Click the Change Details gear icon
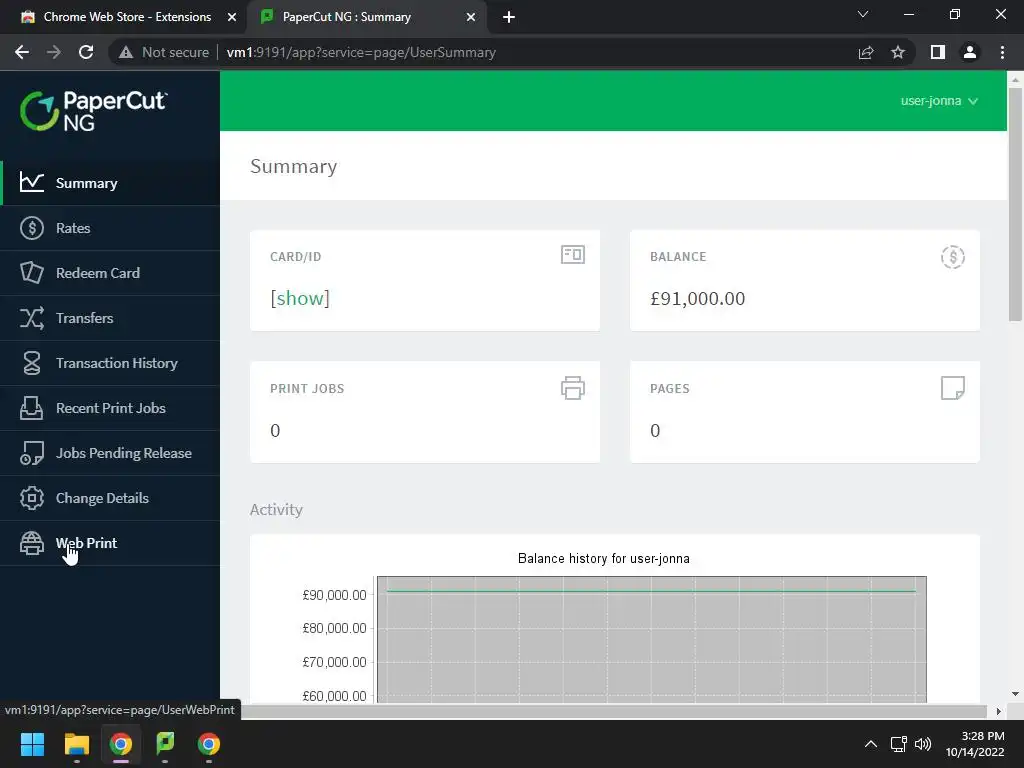Image resolution: width=1024 pixels, height=768 pixels. click(31, 498)
